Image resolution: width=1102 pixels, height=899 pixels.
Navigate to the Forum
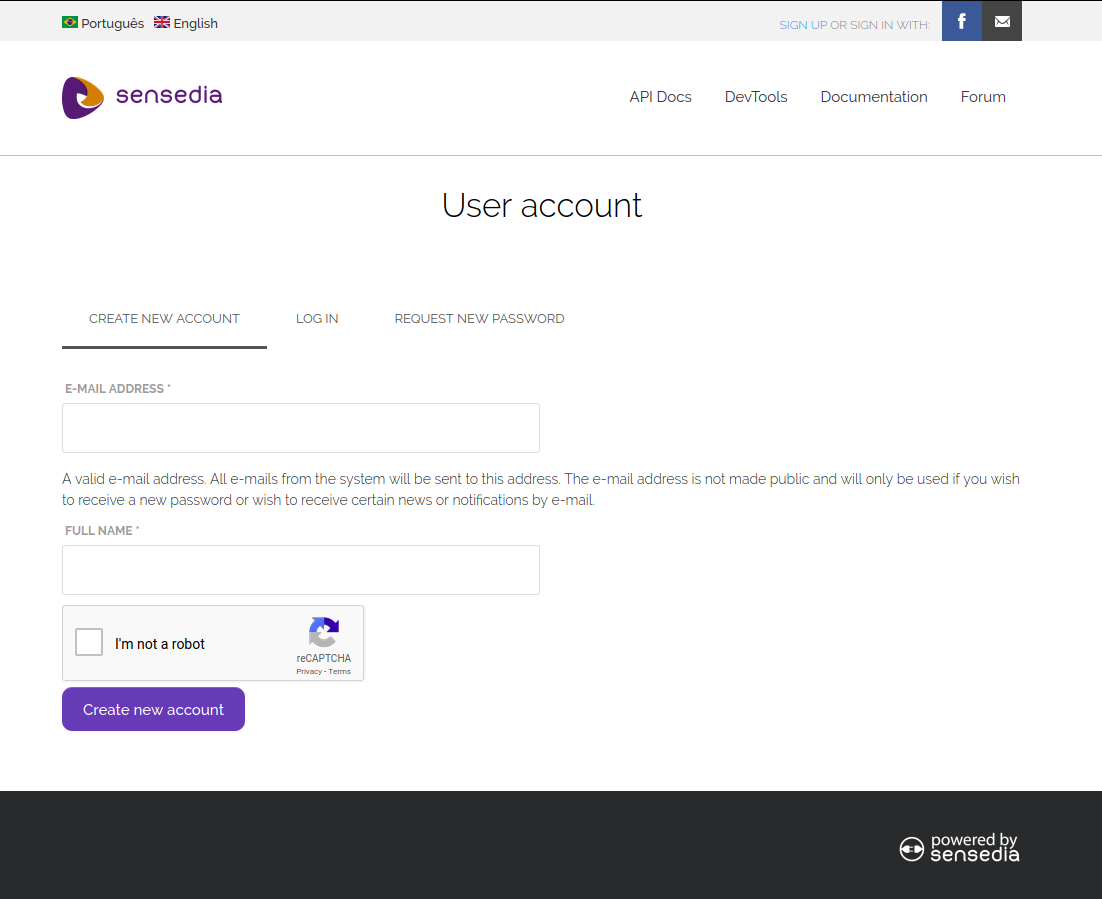click(x=982, y=97)
